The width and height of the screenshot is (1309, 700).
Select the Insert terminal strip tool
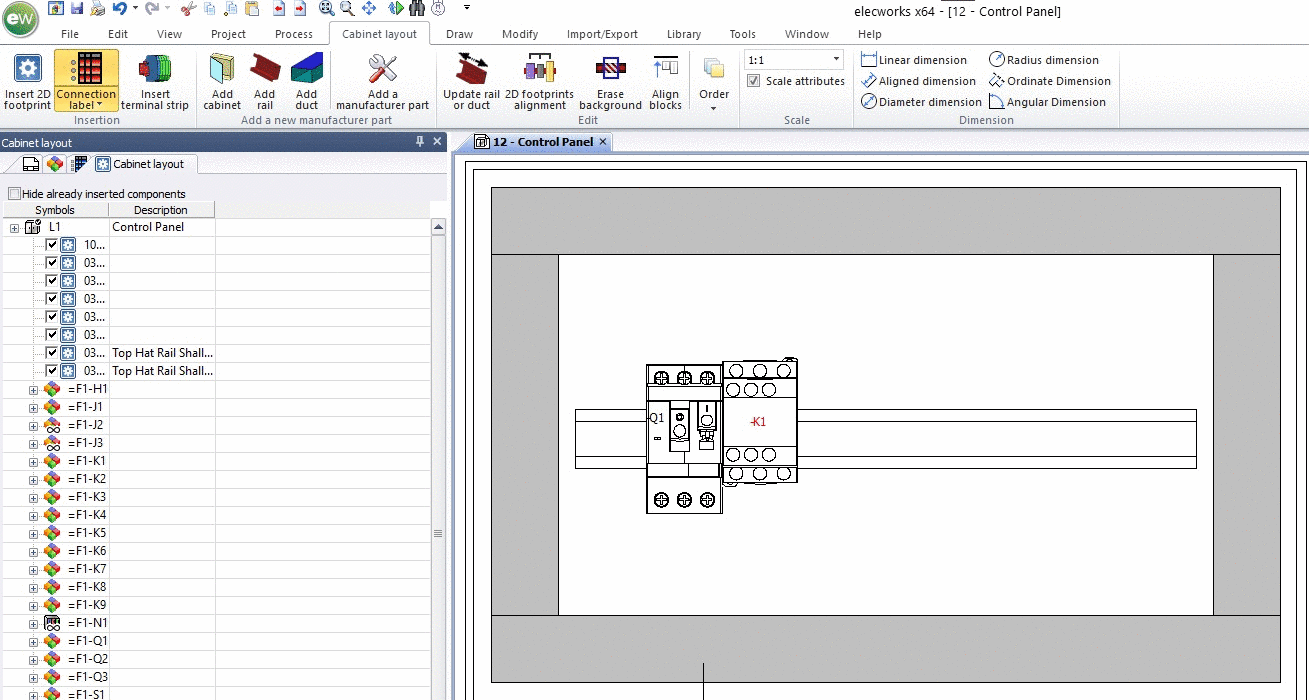155,81
